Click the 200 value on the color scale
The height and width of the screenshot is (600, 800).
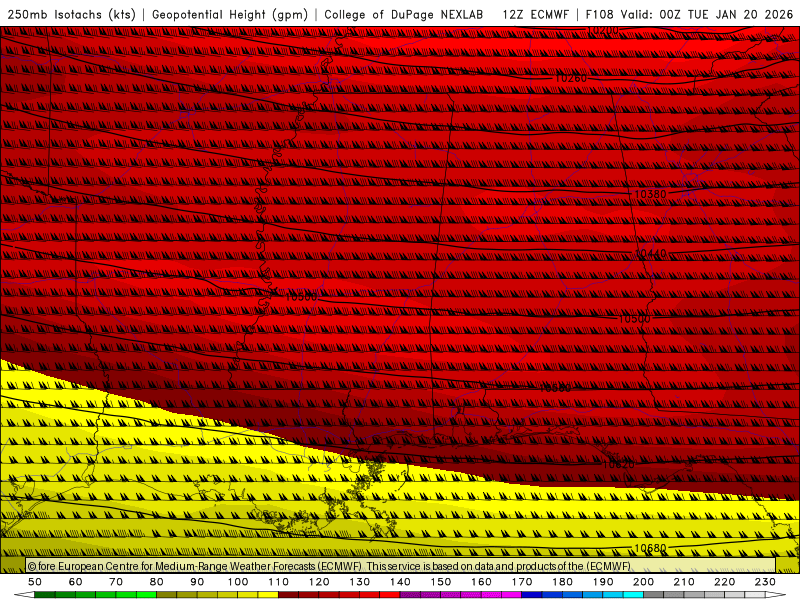click(x=643, y=582)
